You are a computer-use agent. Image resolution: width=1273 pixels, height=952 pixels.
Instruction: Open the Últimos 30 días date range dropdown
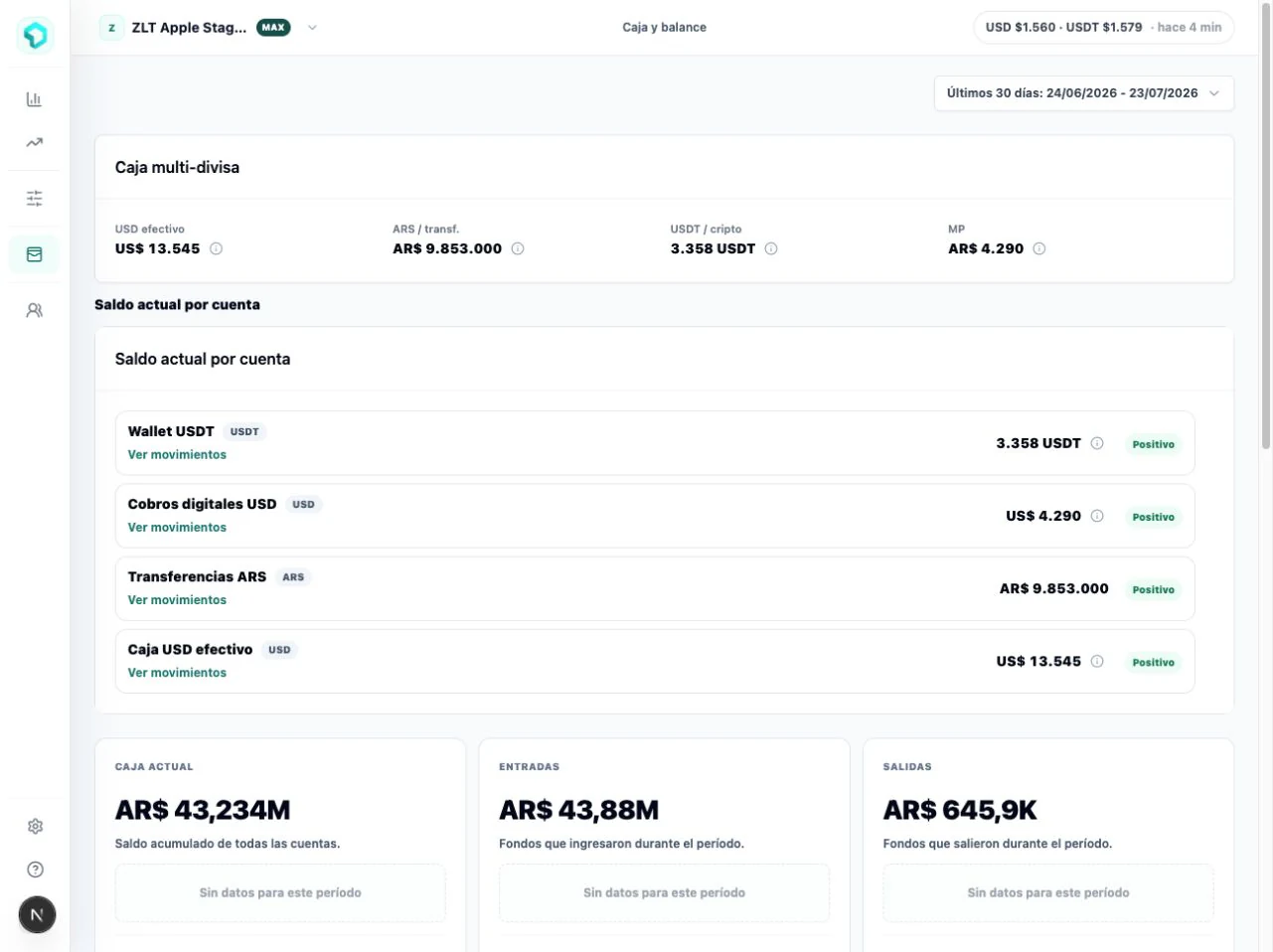[1084, 93]
